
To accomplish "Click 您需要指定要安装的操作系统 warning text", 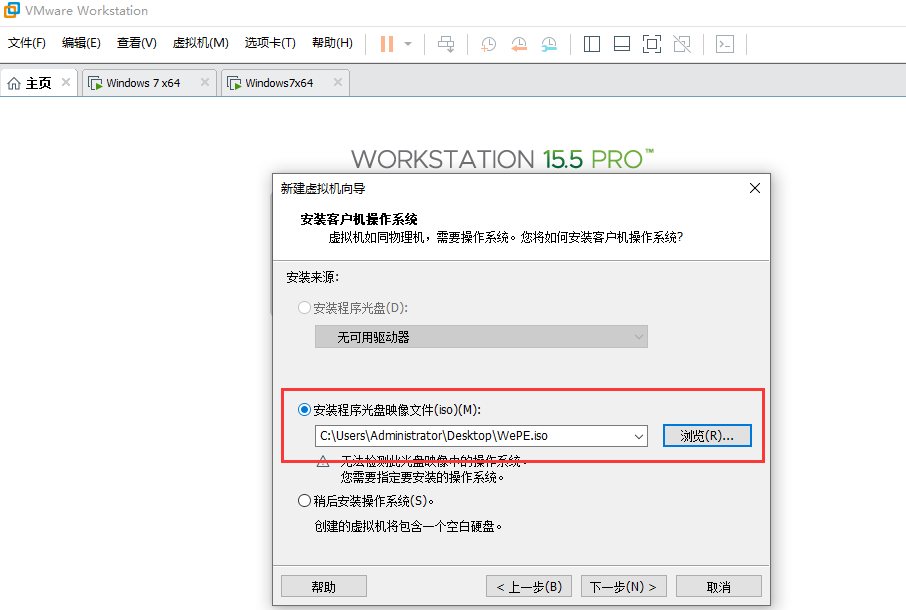I will 422,477.
